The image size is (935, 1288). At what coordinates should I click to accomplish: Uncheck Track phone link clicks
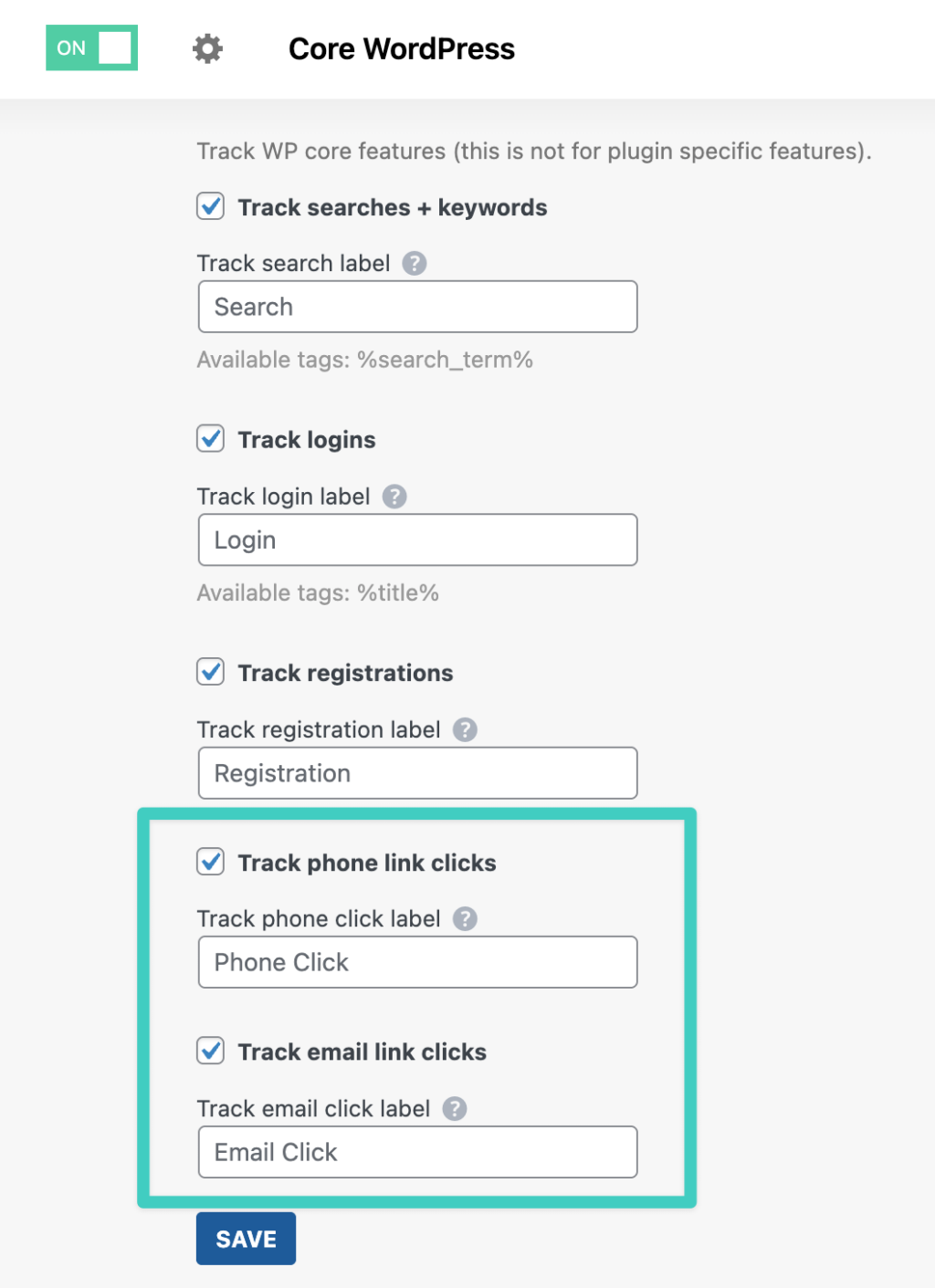pos(210,862)
